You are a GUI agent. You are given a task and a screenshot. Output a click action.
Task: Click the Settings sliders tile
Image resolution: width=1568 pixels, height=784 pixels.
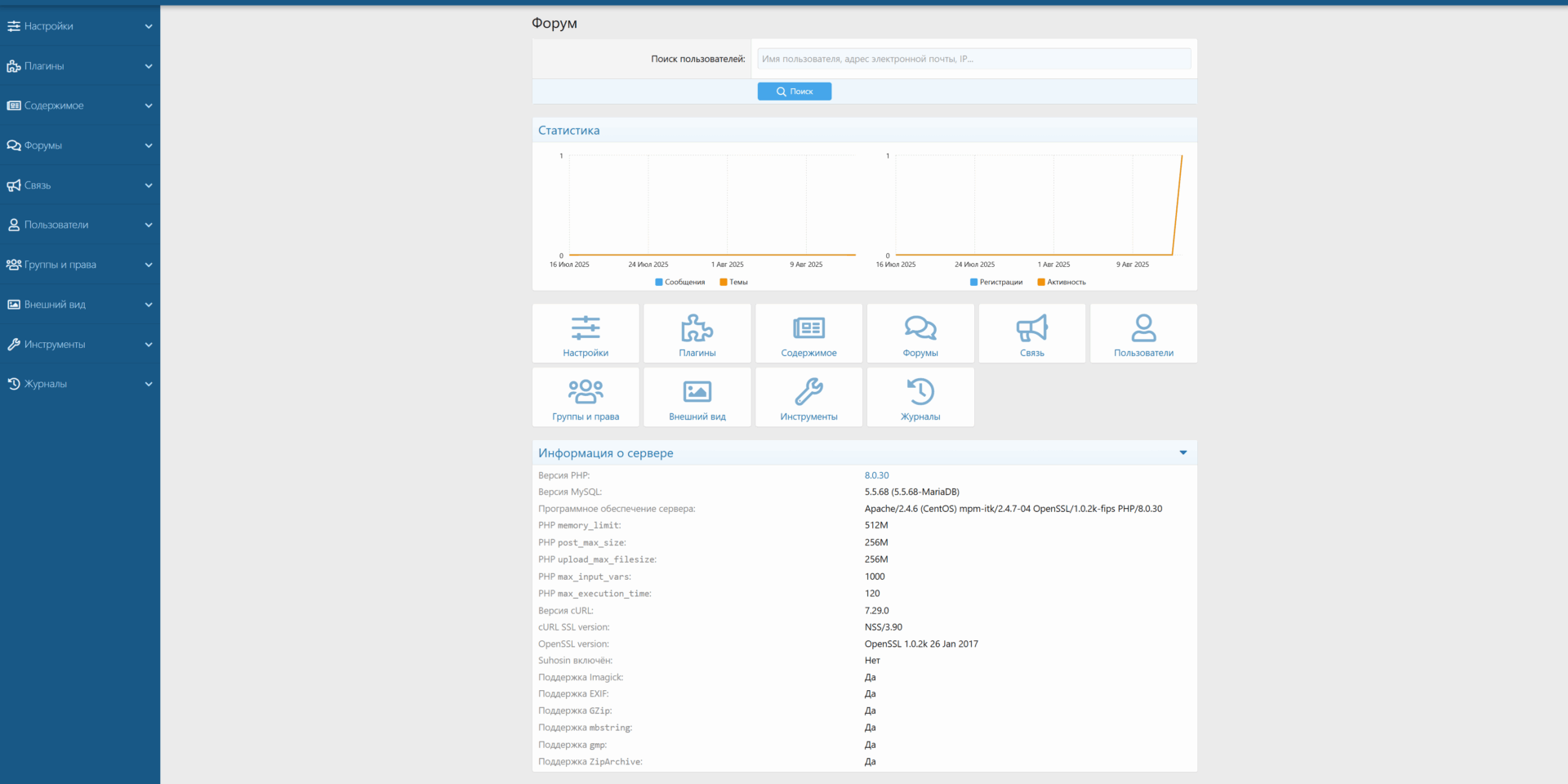[585, 333]
